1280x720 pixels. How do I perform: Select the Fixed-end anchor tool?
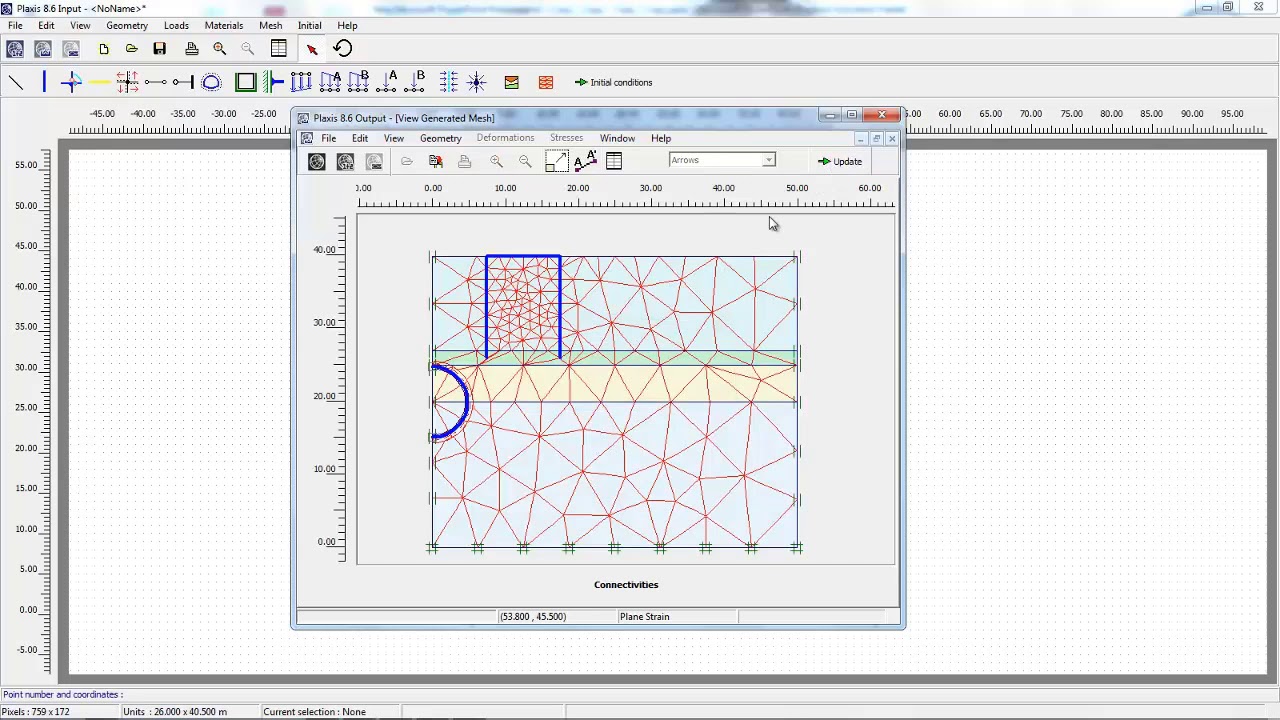[x=182, y=82]
